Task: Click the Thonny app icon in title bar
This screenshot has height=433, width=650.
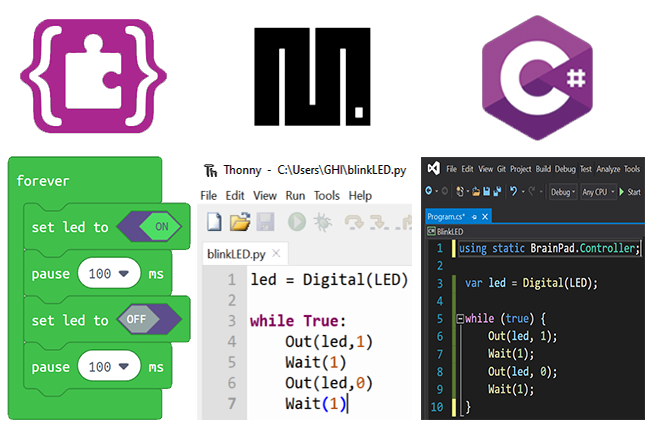Action: coord(211,170)
